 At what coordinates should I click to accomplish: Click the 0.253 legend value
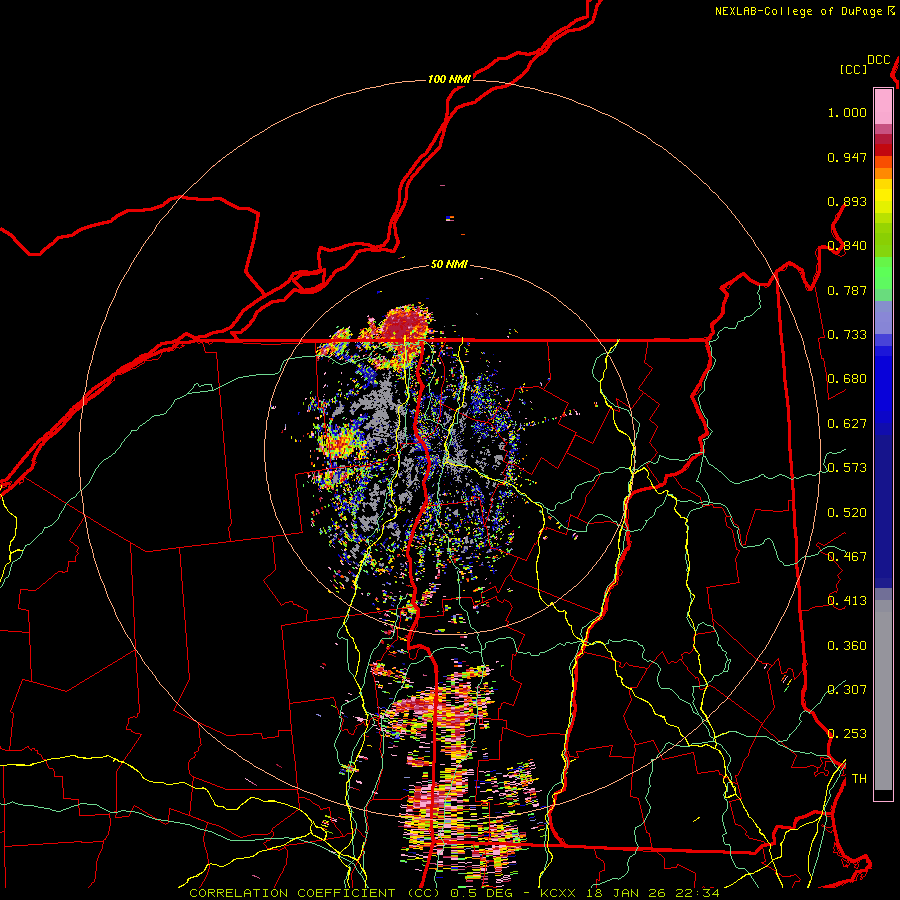847,734
